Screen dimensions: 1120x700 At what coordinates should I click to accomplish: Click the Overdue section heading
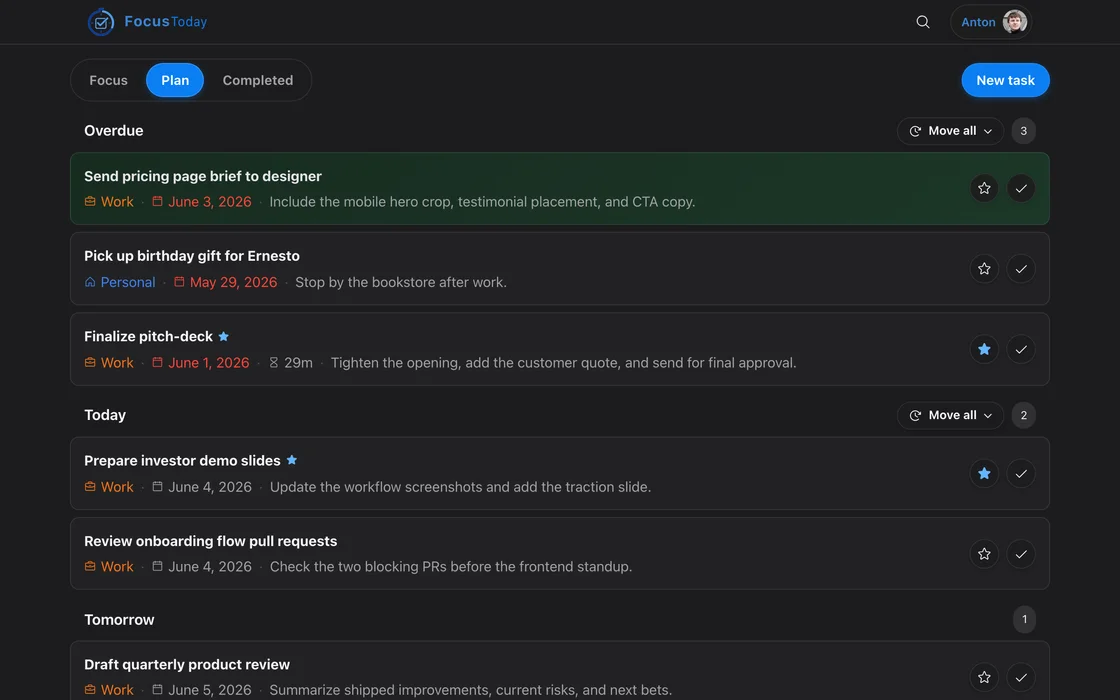coord(114,131)
